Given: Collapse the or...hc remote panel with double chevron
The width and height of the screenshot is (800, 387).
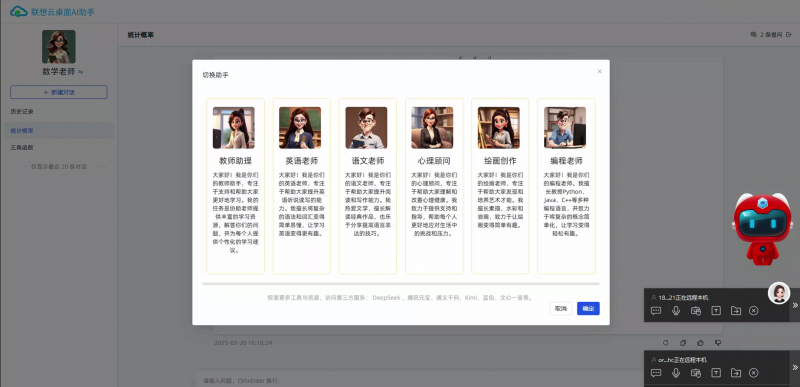Looking at the screenshot, I should pos(794,367).
